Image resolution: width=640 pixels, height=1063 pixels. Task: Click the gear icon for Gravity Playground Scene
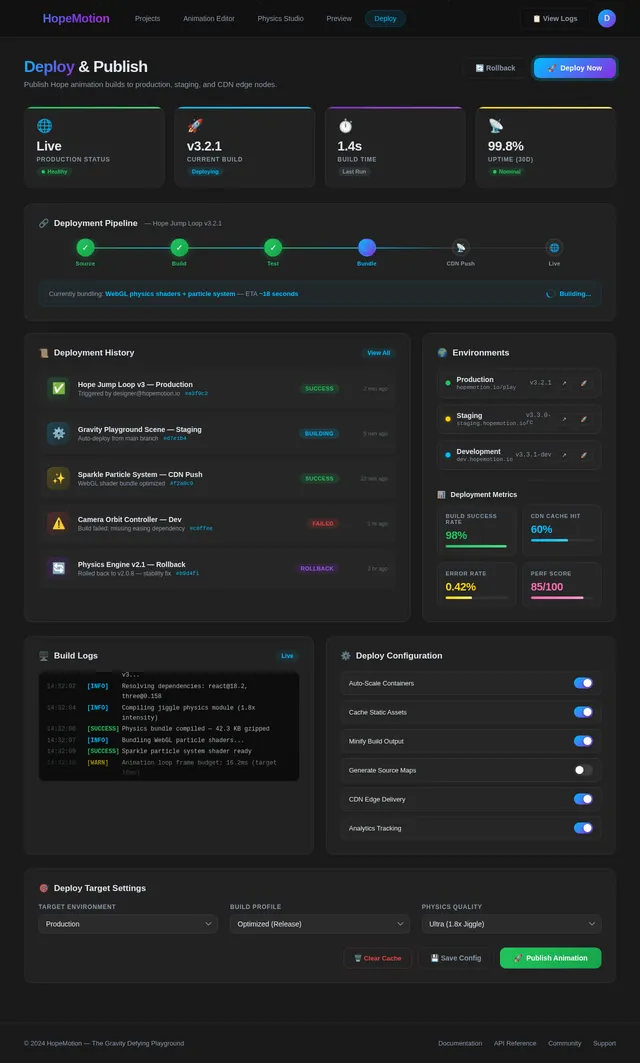click(x=58, y=433)
